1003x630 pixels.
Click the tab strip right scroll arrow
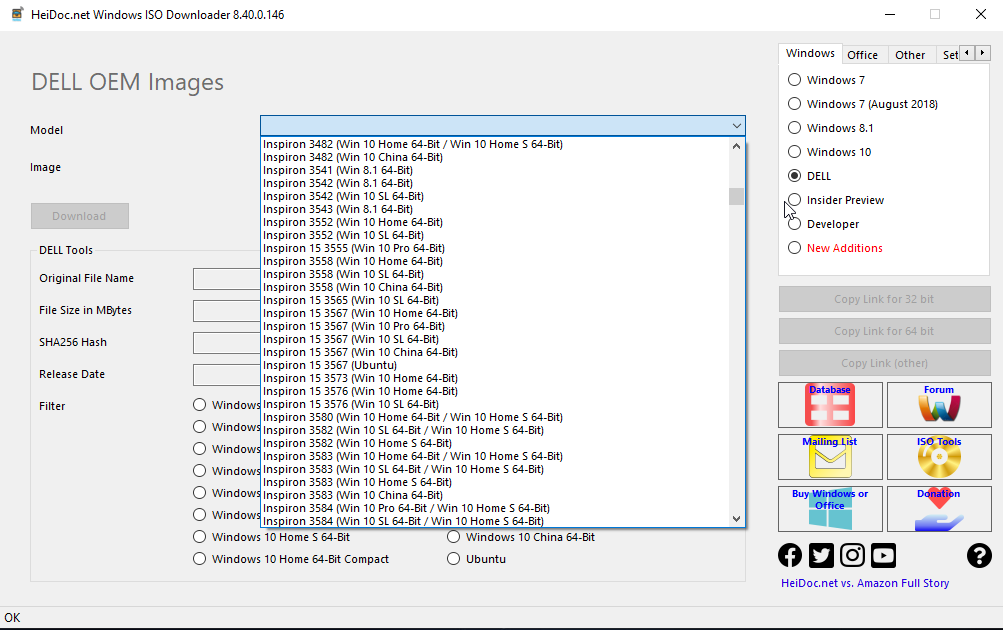[983, 53]
